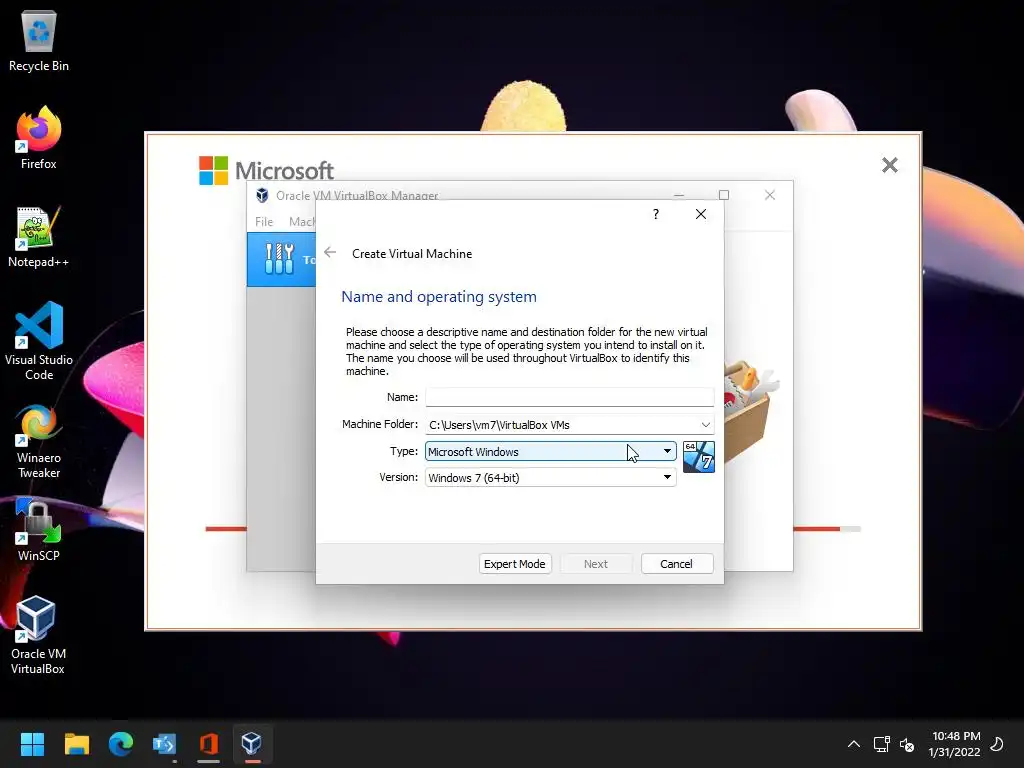Click the question mark help button
The image size is (1024, 768).
656,214
